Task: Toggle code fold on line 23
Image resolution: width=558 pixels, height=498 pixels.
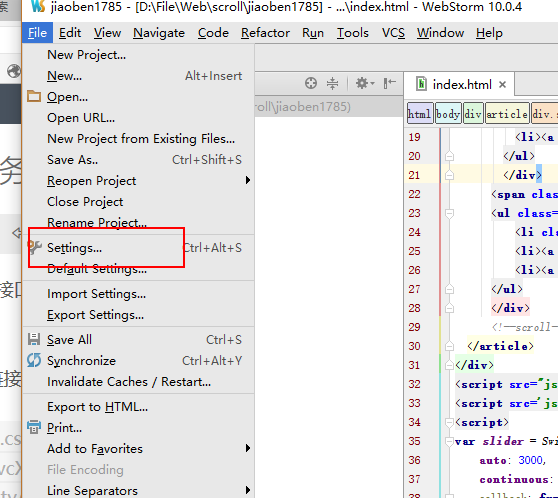Action: point(449,213)
